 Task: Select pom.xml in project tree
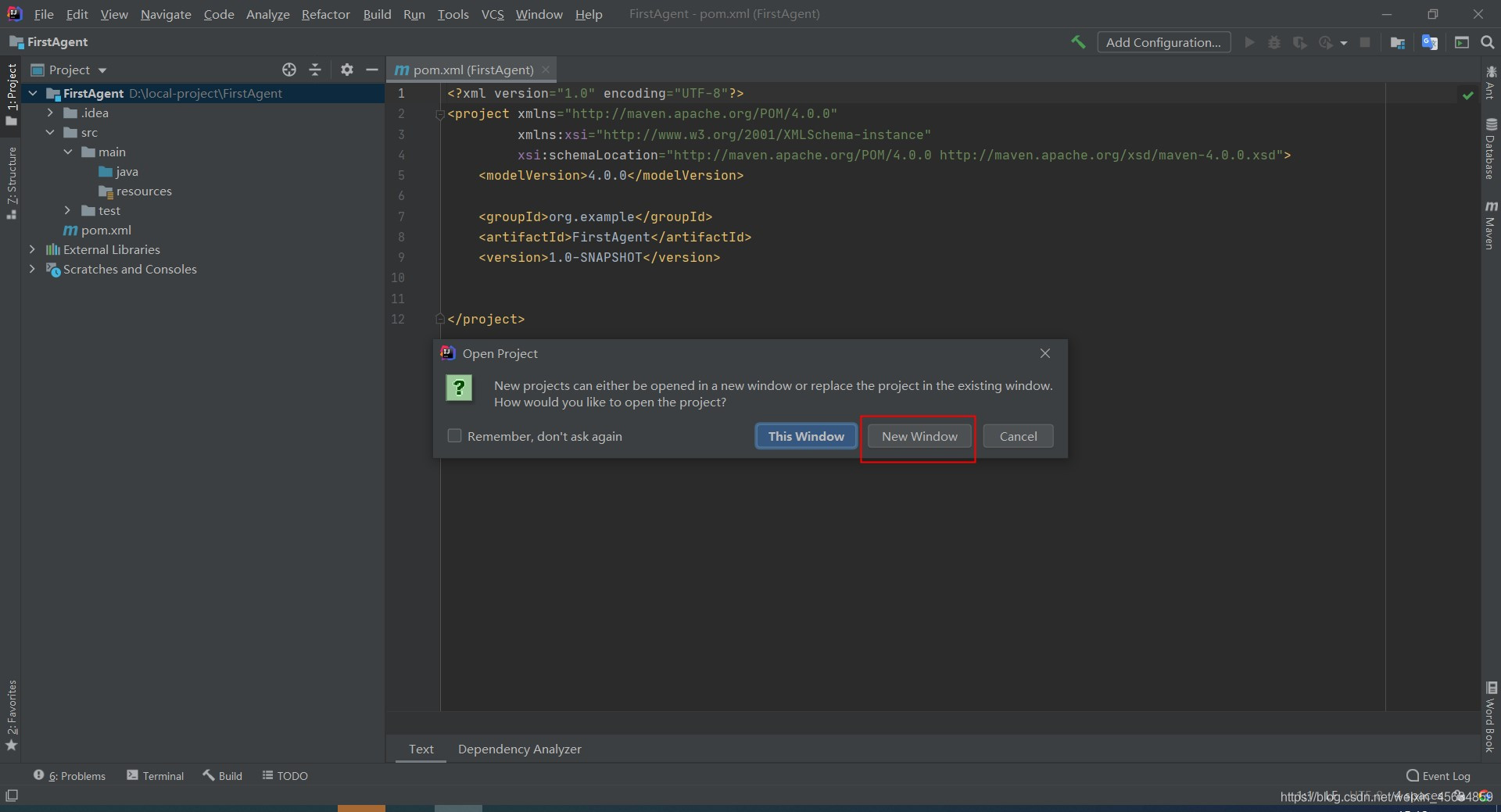click(98, 230)
